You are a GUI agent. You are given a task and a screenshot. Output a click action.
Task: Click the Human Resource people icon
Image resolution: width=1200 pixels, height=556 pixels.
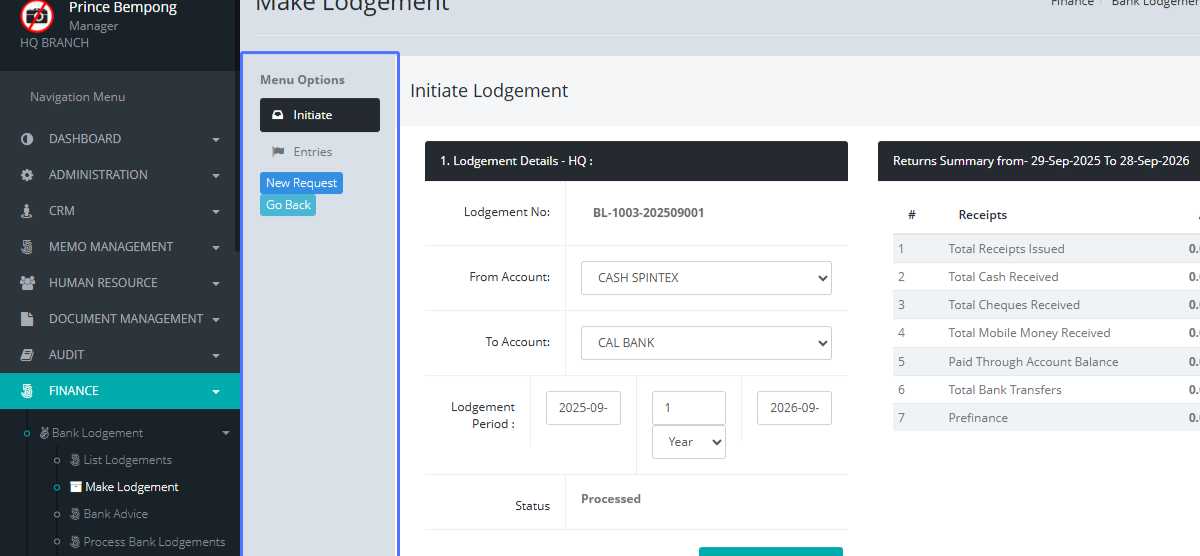[x=27, y=283]
